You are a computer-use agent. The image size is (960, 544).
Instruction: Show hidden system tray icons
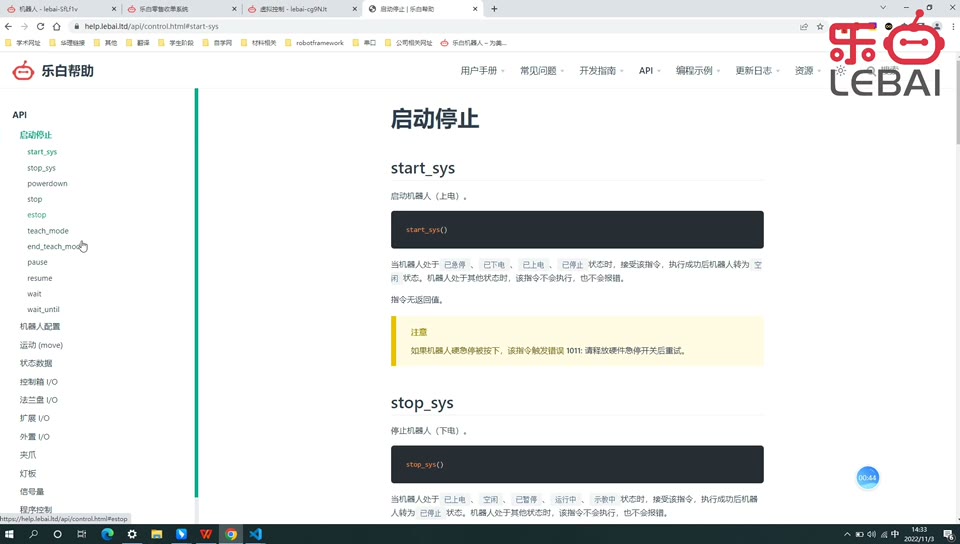[847, 534]
